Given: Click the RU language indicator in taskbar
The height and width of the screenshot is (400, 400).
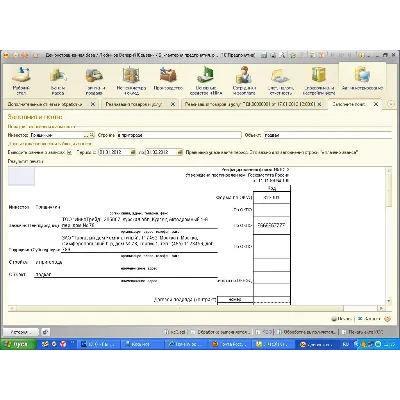Looking at the screenshot, I should click(346, 344).
